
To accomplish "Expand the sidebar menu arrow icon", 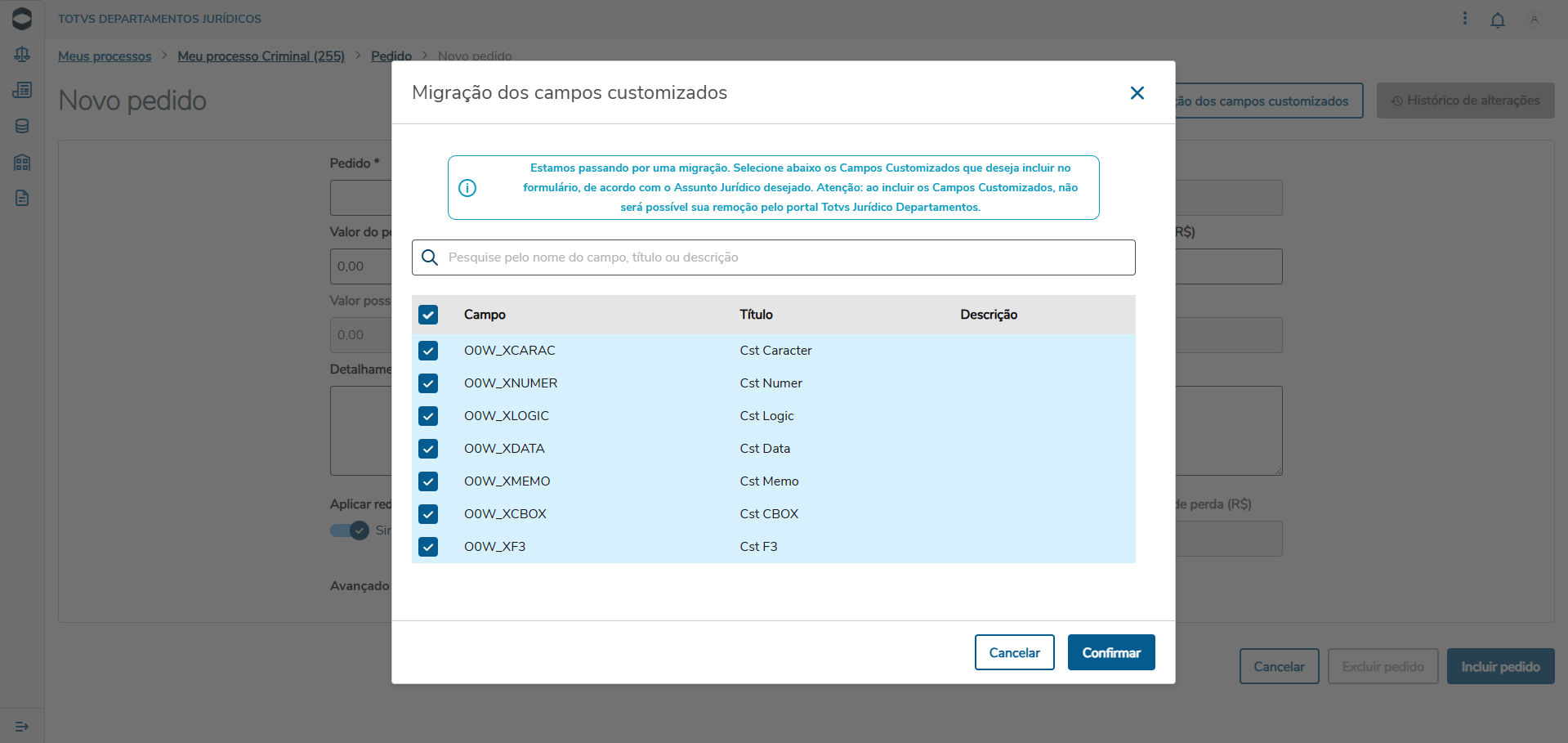I will pyautogui.click(x=22, y=726).
